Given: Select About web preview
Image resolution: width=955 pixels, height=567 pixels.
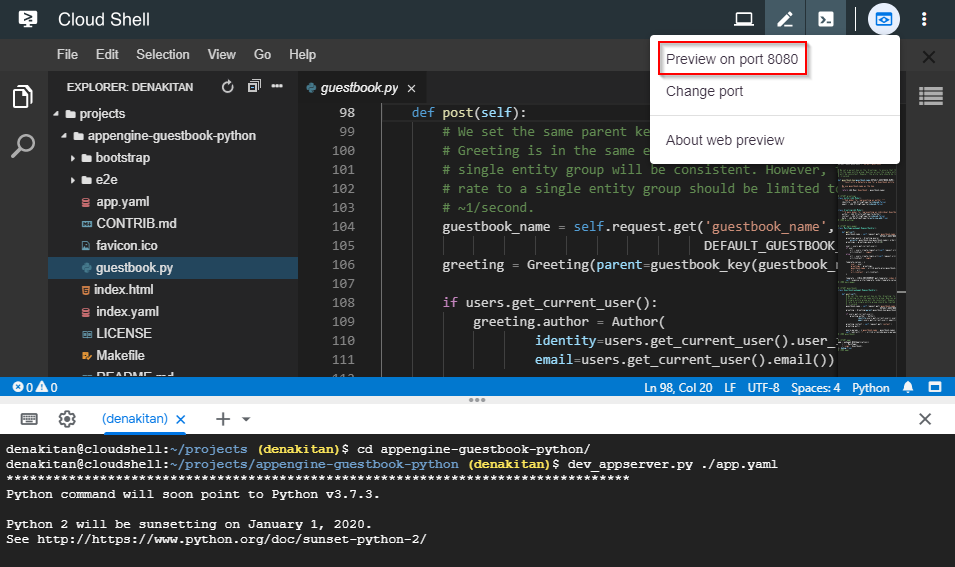Looking at the screenshot, I should (725, 140).
